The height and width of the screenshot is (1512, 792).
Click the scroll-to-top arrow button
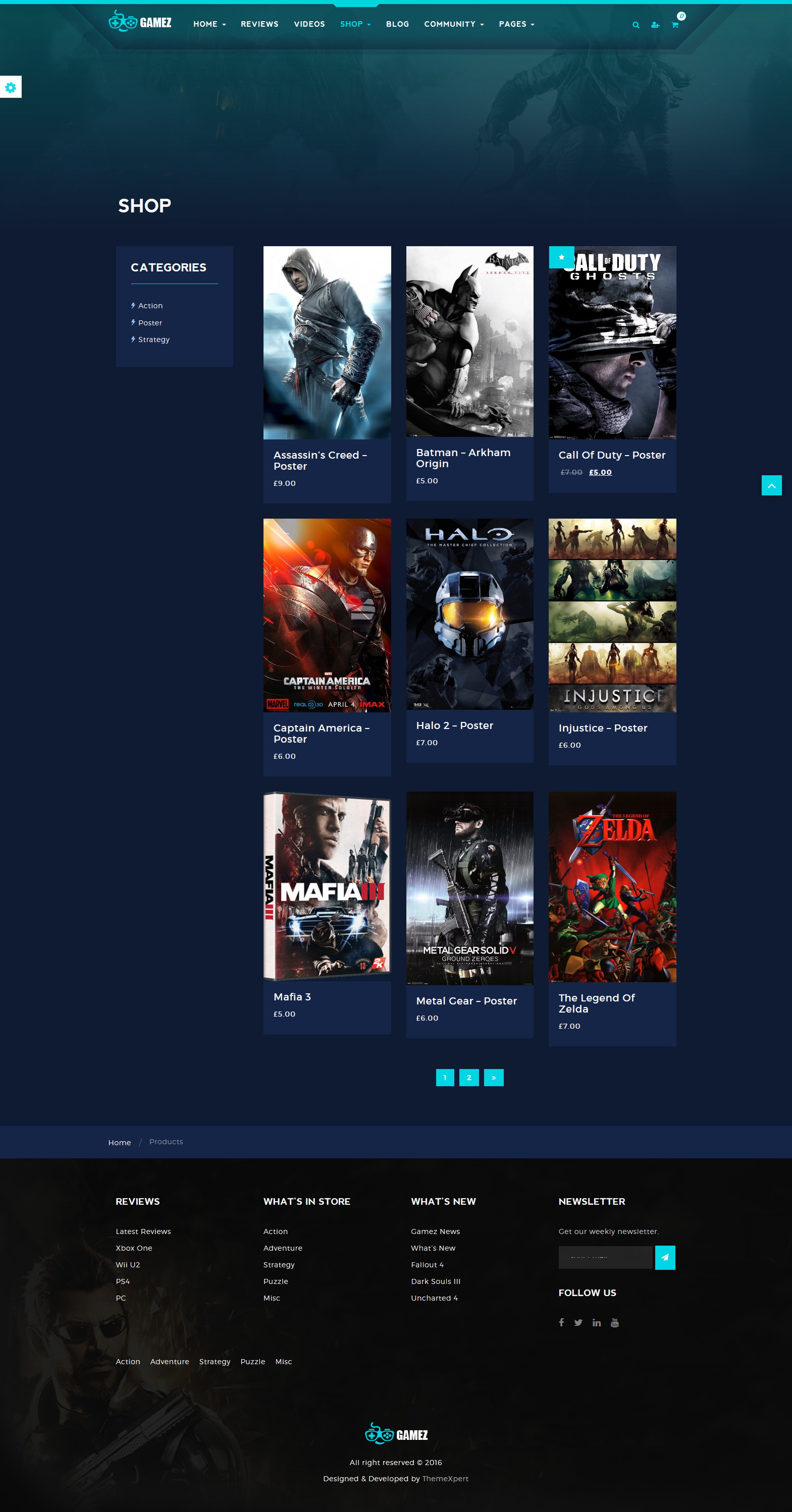pos(771,485)
